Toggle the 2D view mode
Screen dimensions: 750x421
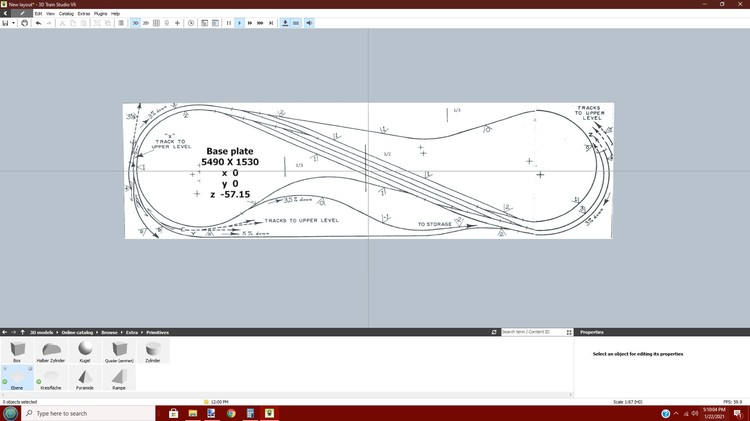[x=146, y=22]
